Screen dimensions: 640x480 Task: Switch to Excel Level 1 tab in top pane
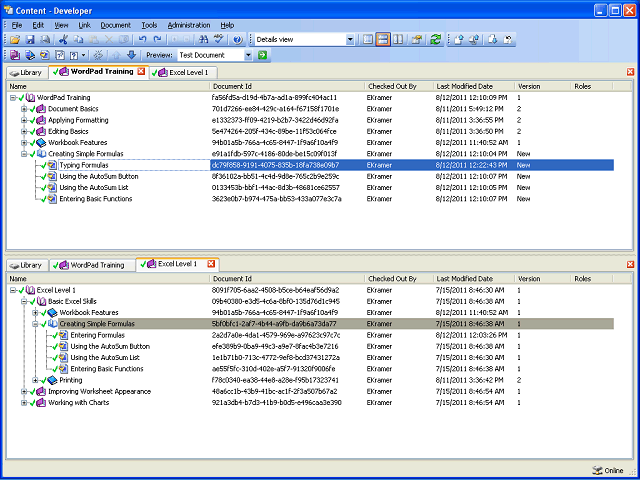pos(183,73)
